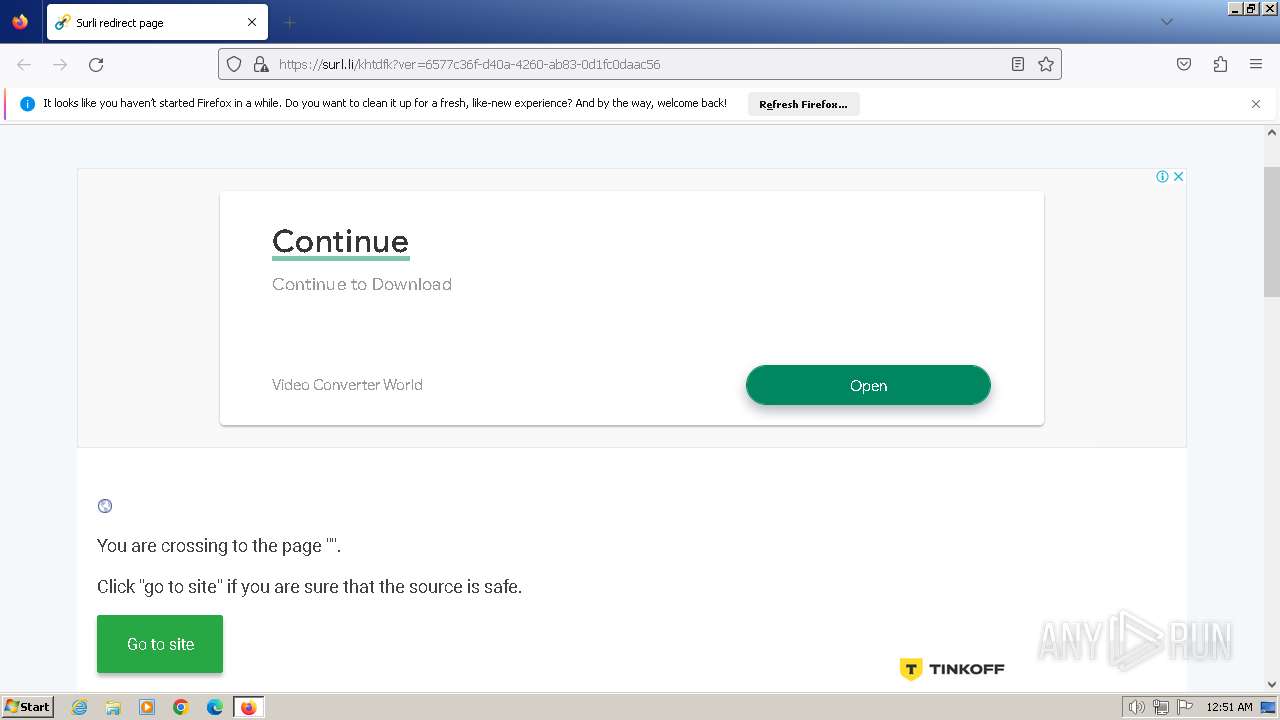Click the address bar URL

(470, 64)
